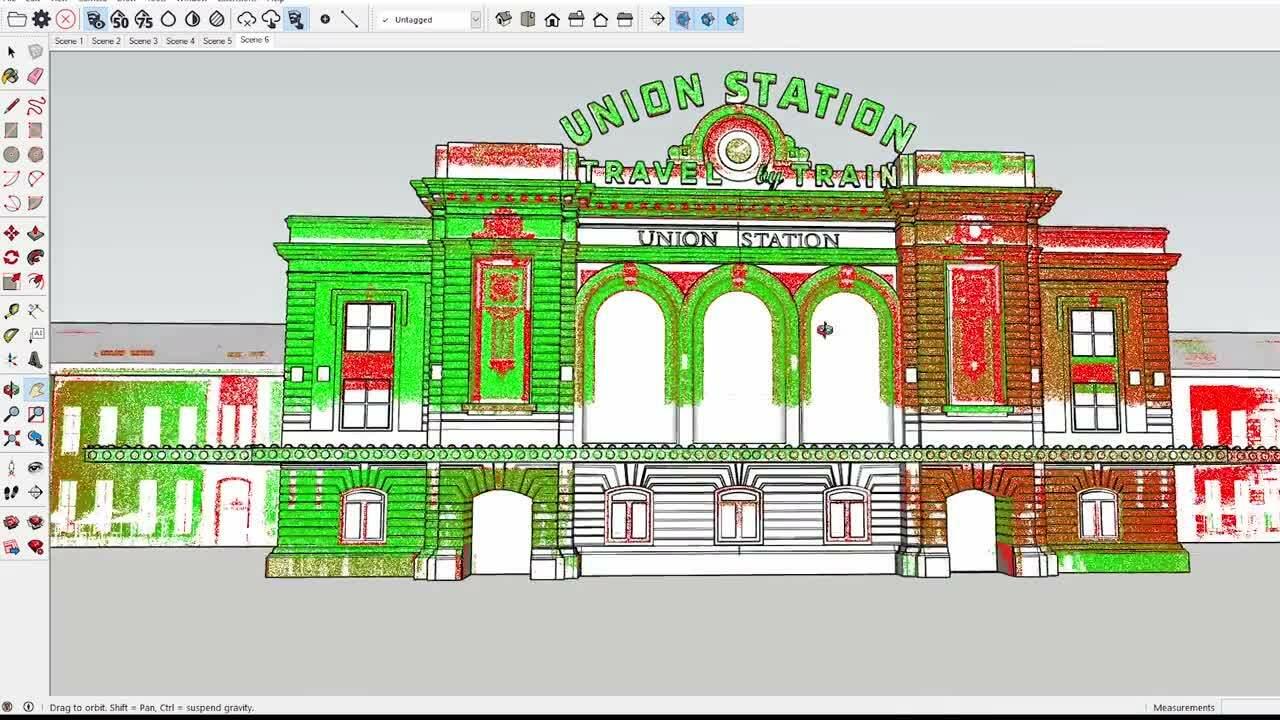Choose the Rotate tool

(11, 257)
